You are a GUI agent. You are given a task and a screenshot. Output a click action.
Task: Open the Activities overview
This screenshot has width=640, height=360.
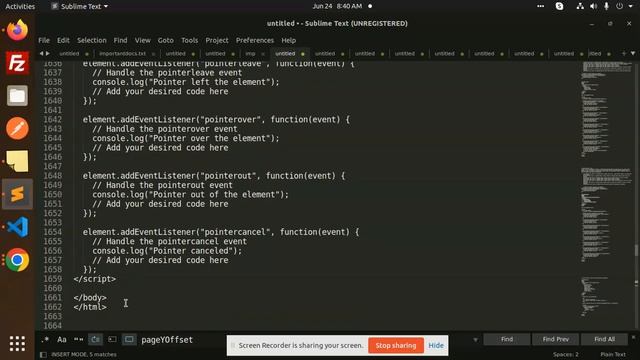click(x=20, y=6)
